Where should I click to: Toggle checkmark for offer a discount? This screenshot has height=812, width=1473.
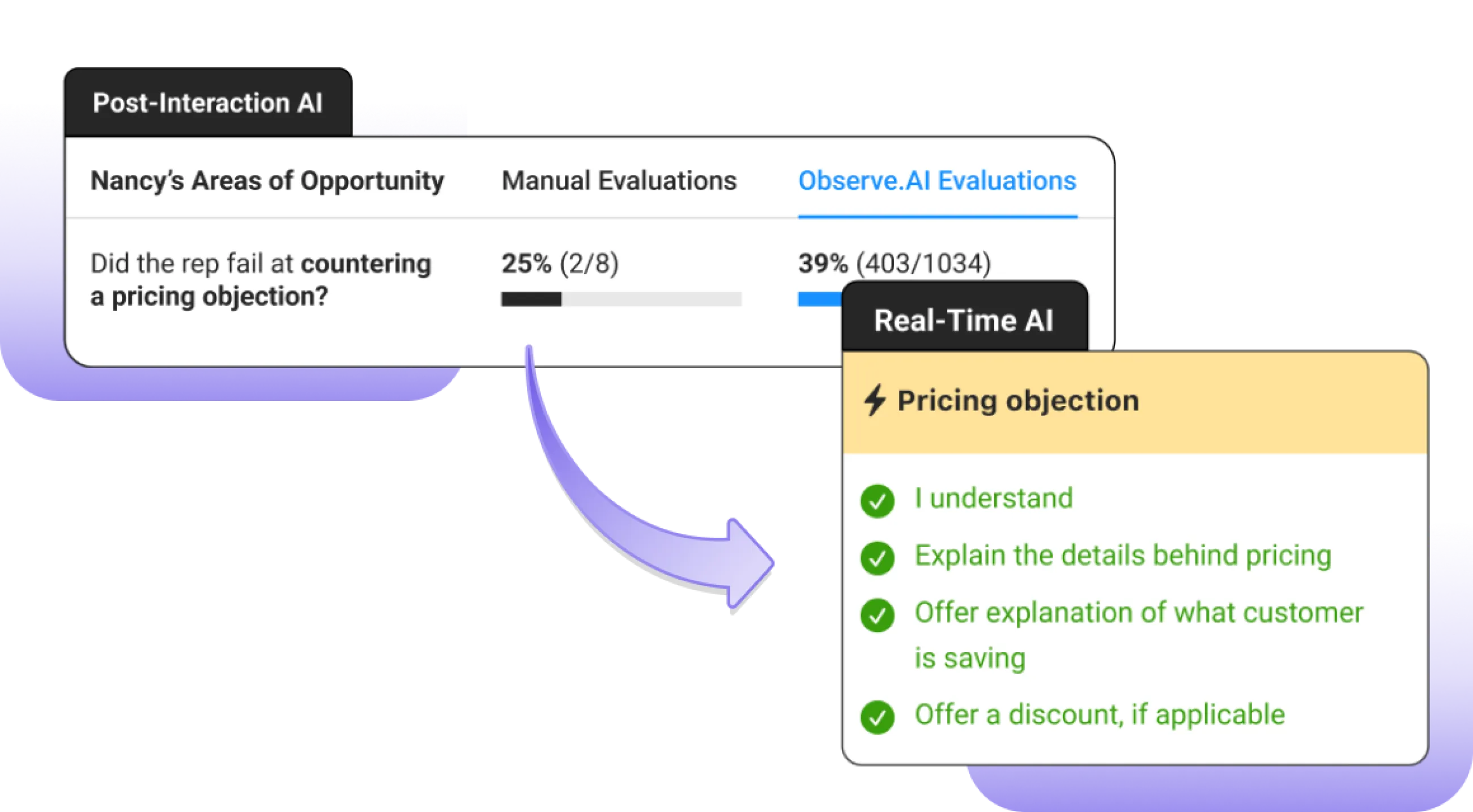877,717
